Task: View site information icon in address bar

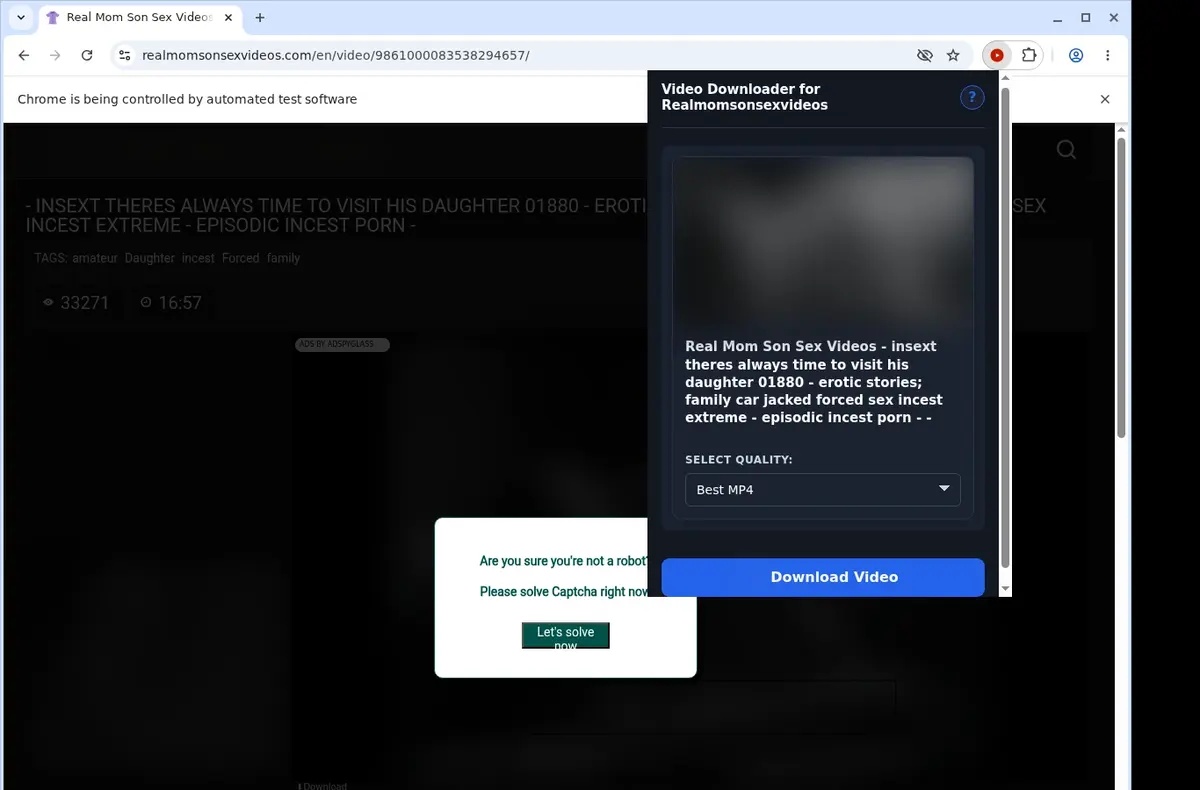Action: point(124,56)
